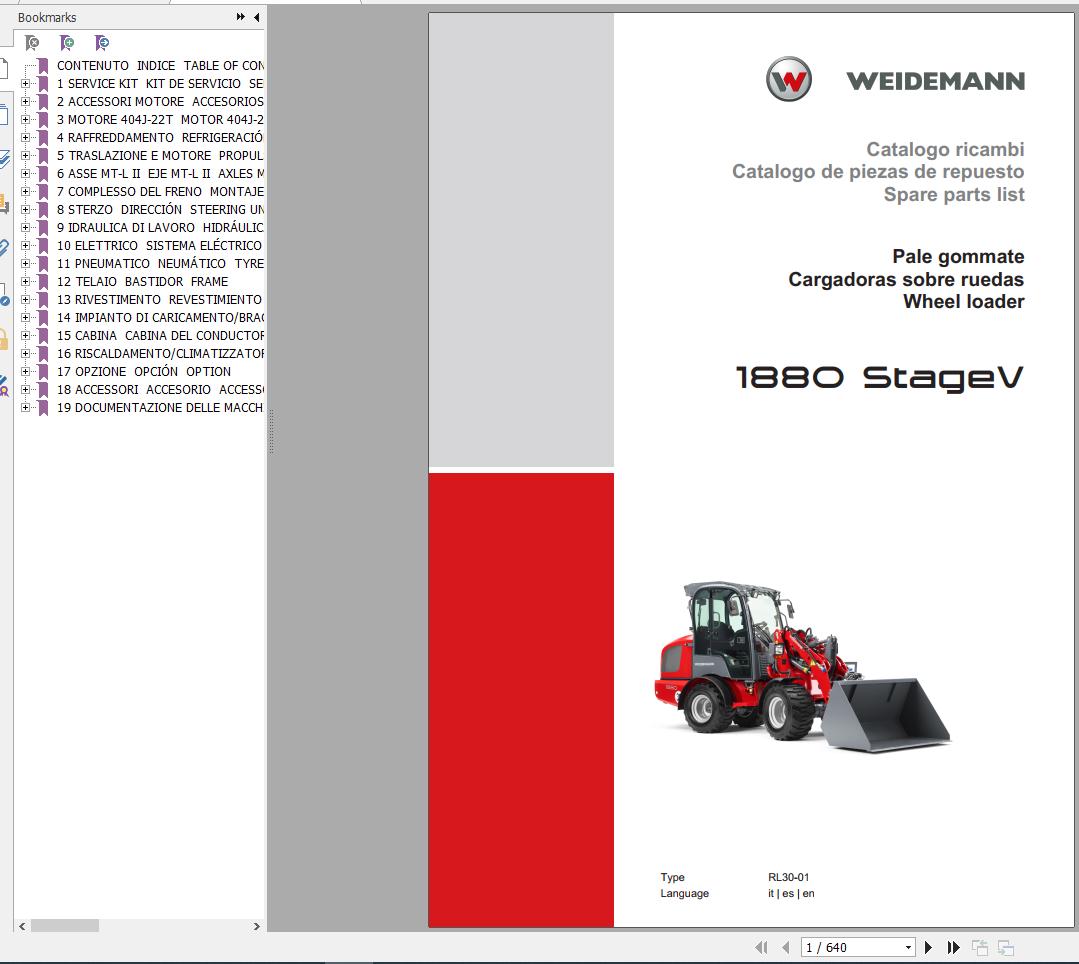The width and height of the screenshot is (1079, 964).
Task: Expand the 8 STERZO bookmark
Action: (25, 209)
